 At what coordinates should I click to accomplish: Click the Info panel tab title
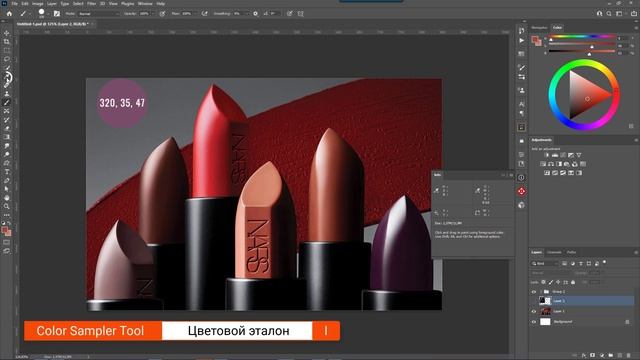[437, 175]
